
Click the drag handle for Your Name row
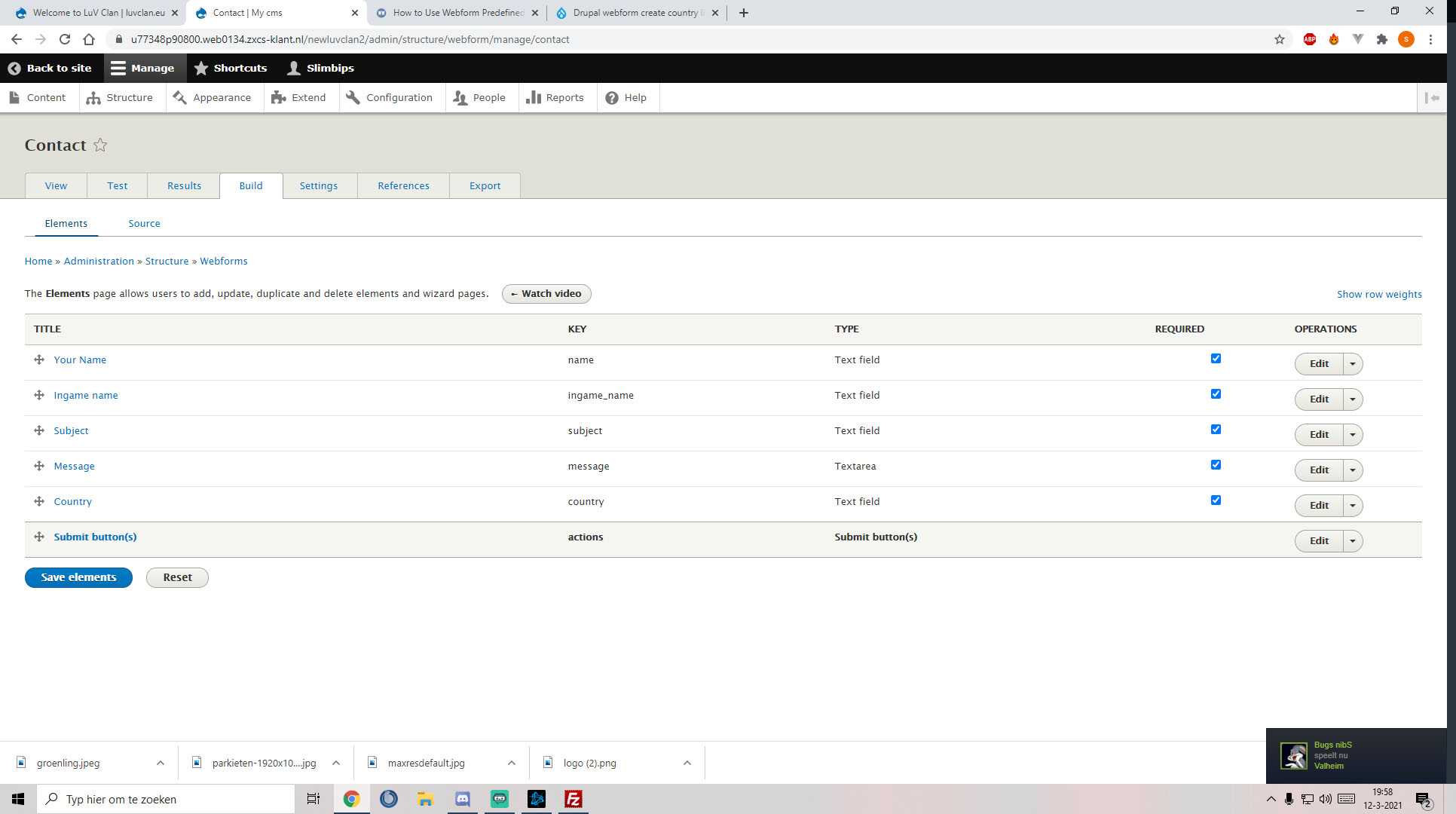(x=39, y=360)
